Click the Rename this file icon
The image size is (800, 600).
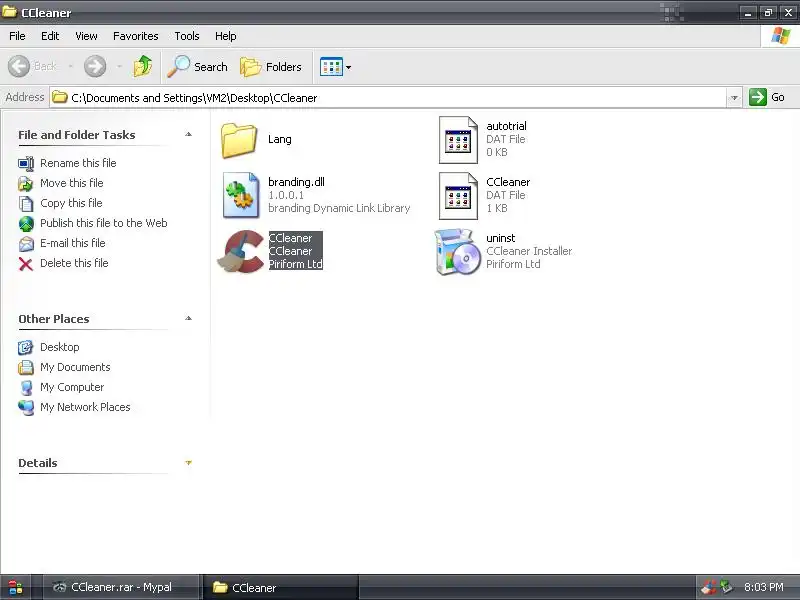(x=26, y=163)
